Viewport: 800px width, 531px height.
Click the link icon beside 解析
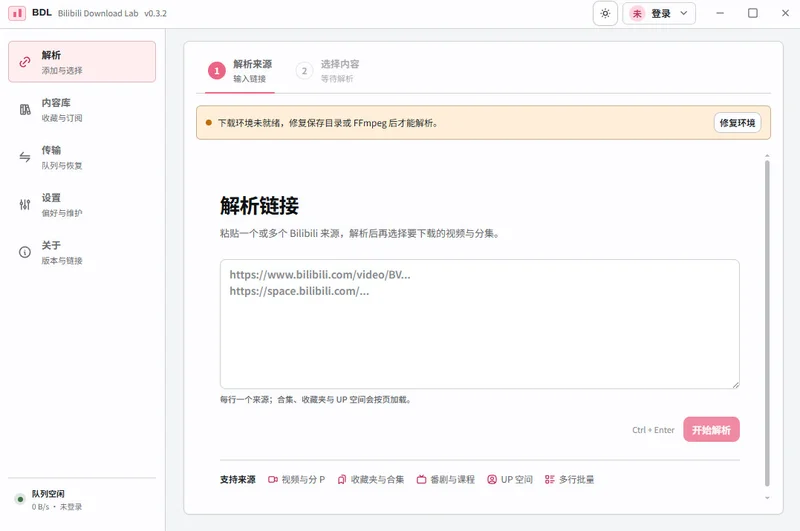[24, 62]
